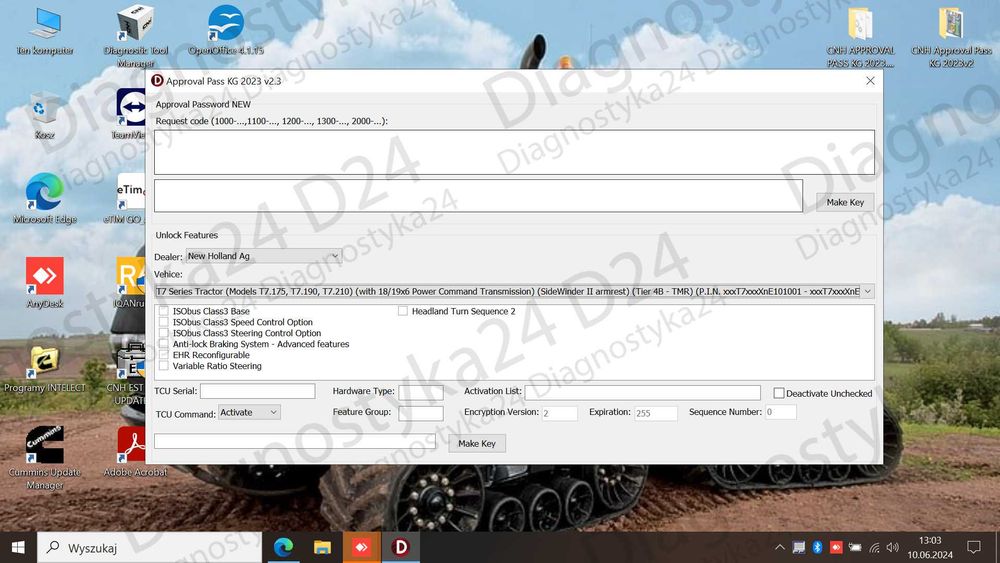Click Make Key beside request code field
This screenshot has height=563, width=1000.
(845, 202)
